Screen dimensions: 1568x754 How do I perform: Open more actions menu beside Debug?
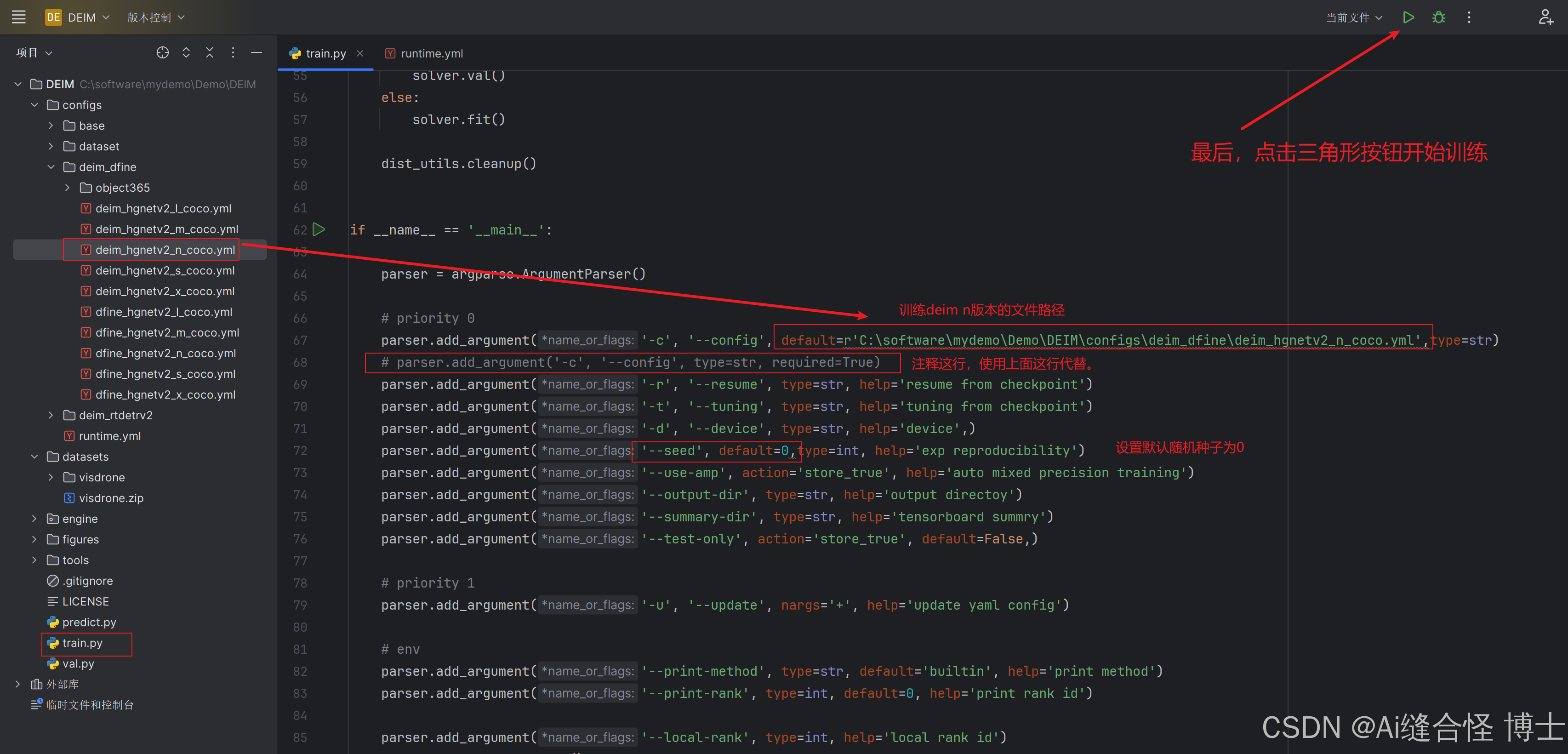point(1469,17)
